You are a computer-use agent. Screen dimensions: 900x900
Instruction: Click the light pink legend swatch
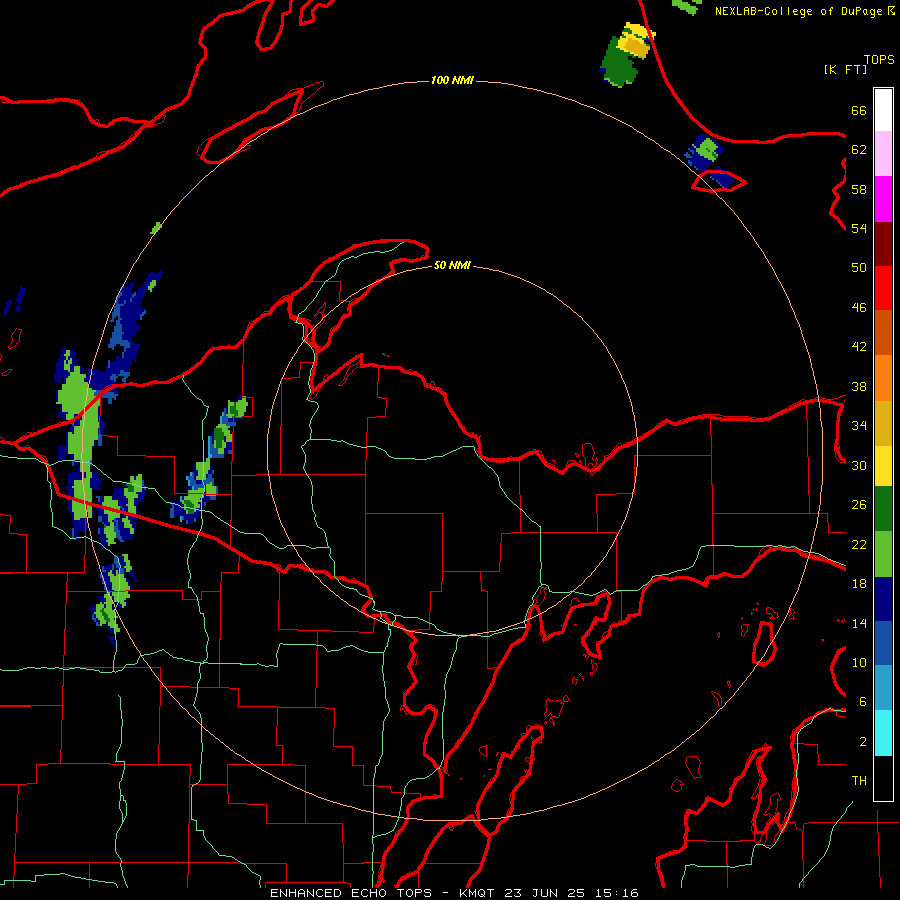883,154
